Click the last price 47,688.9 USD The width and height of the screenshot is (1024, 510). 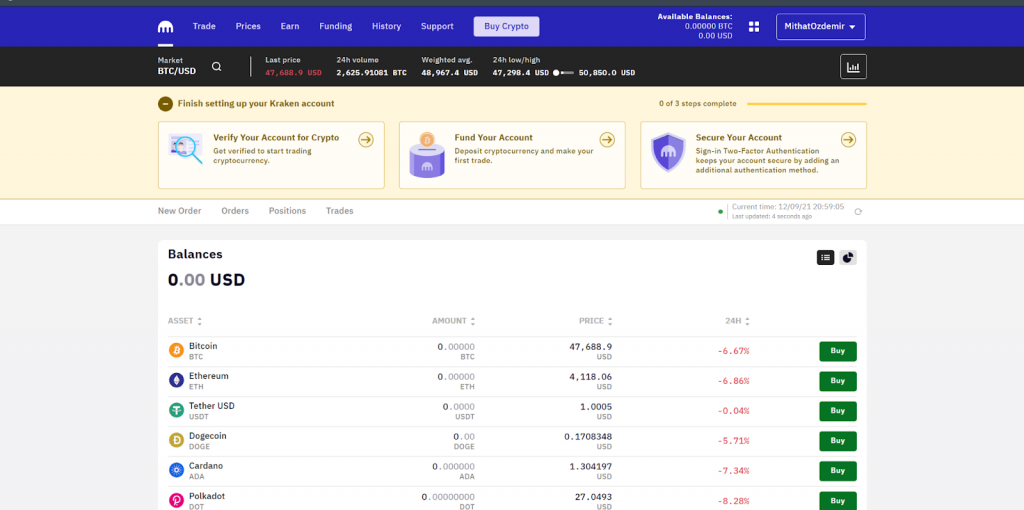[x=293, y=72]
